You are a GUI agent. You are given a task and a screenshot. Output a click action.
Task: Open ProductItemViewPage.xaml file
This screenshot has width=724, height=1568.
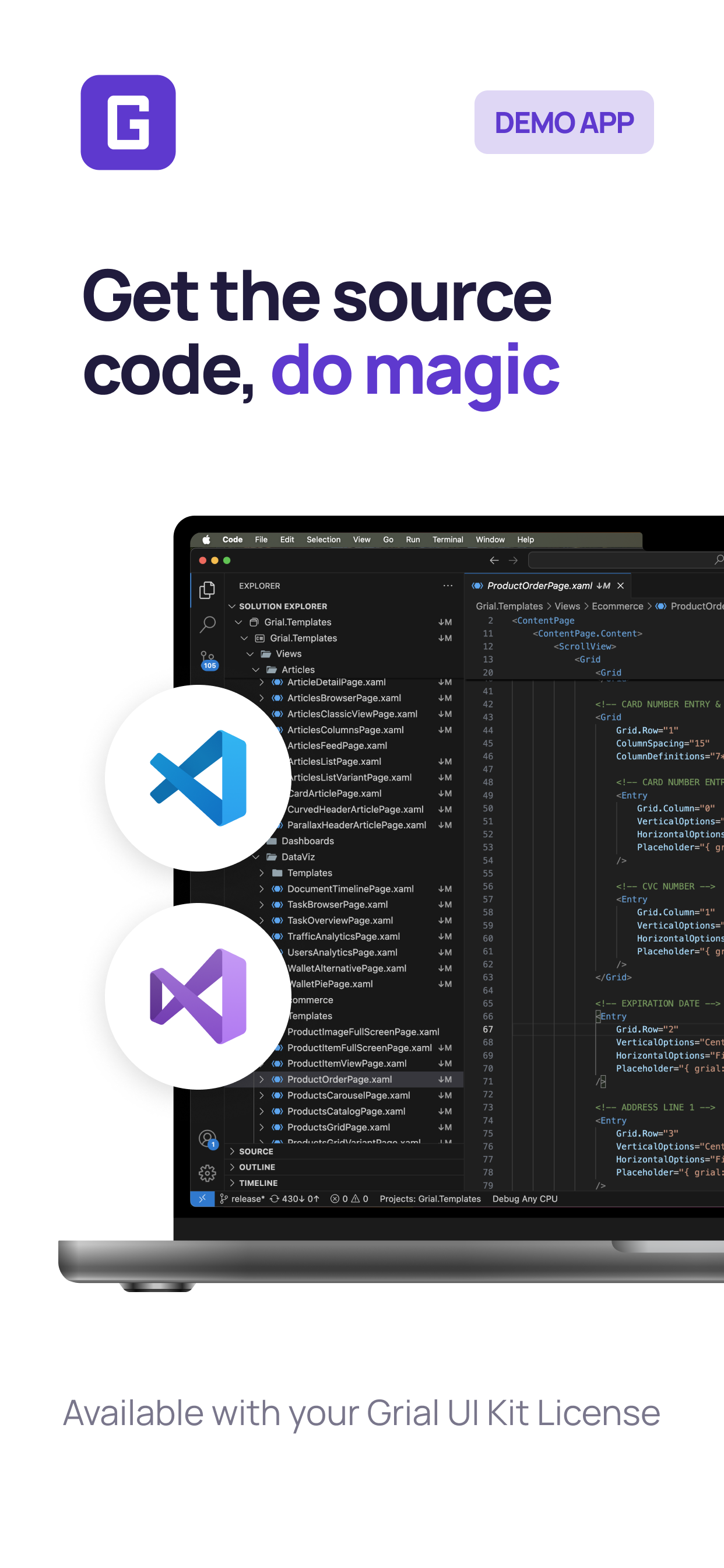(347, 1063)
